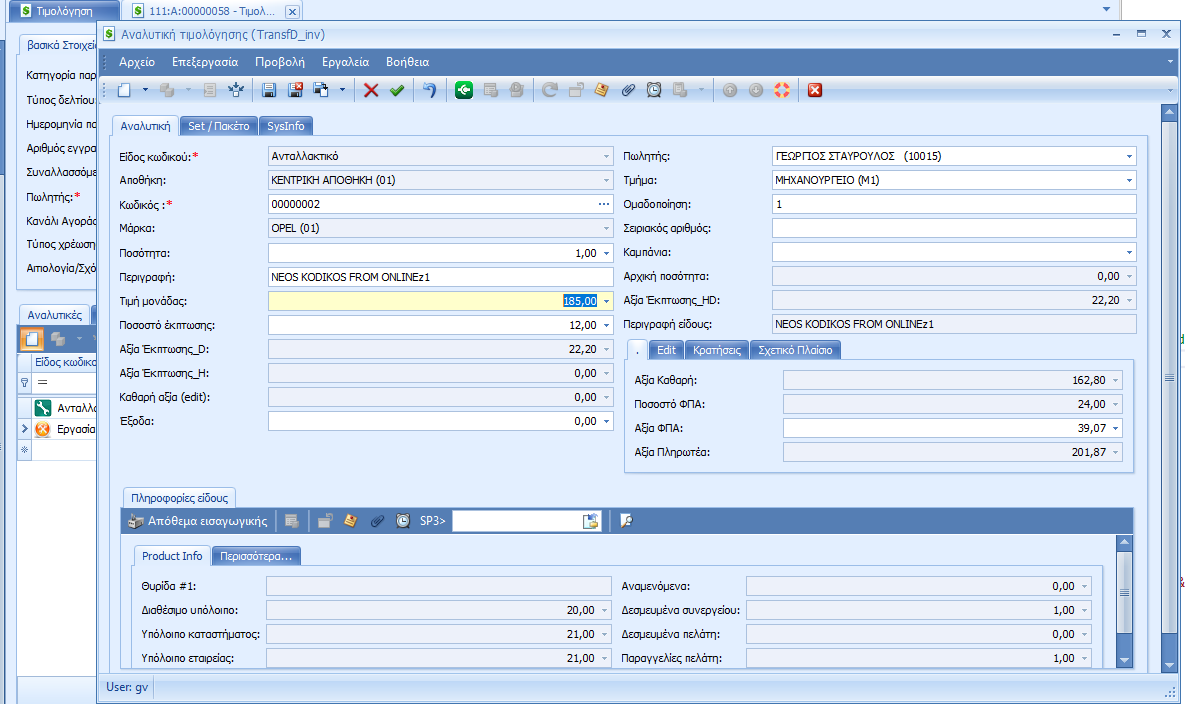Click the Απόθεμα εισαγωγικής button

198,521
